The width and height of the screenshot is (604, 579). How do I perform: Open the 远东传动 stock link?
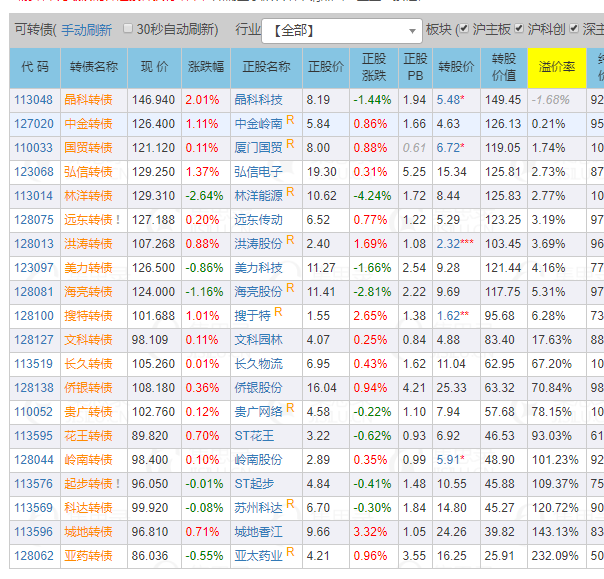258,220
